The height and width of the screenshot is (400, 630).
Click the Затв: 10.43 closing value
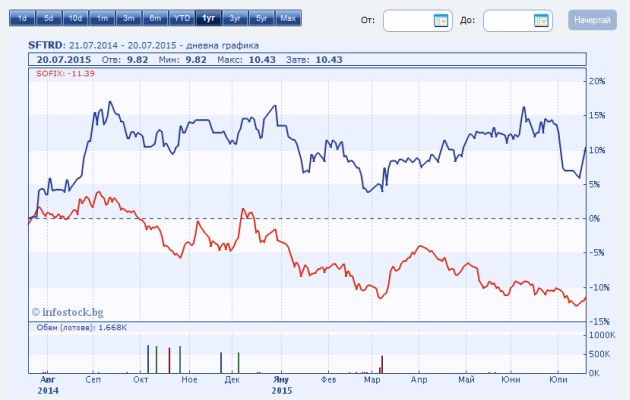pos(314,60)
